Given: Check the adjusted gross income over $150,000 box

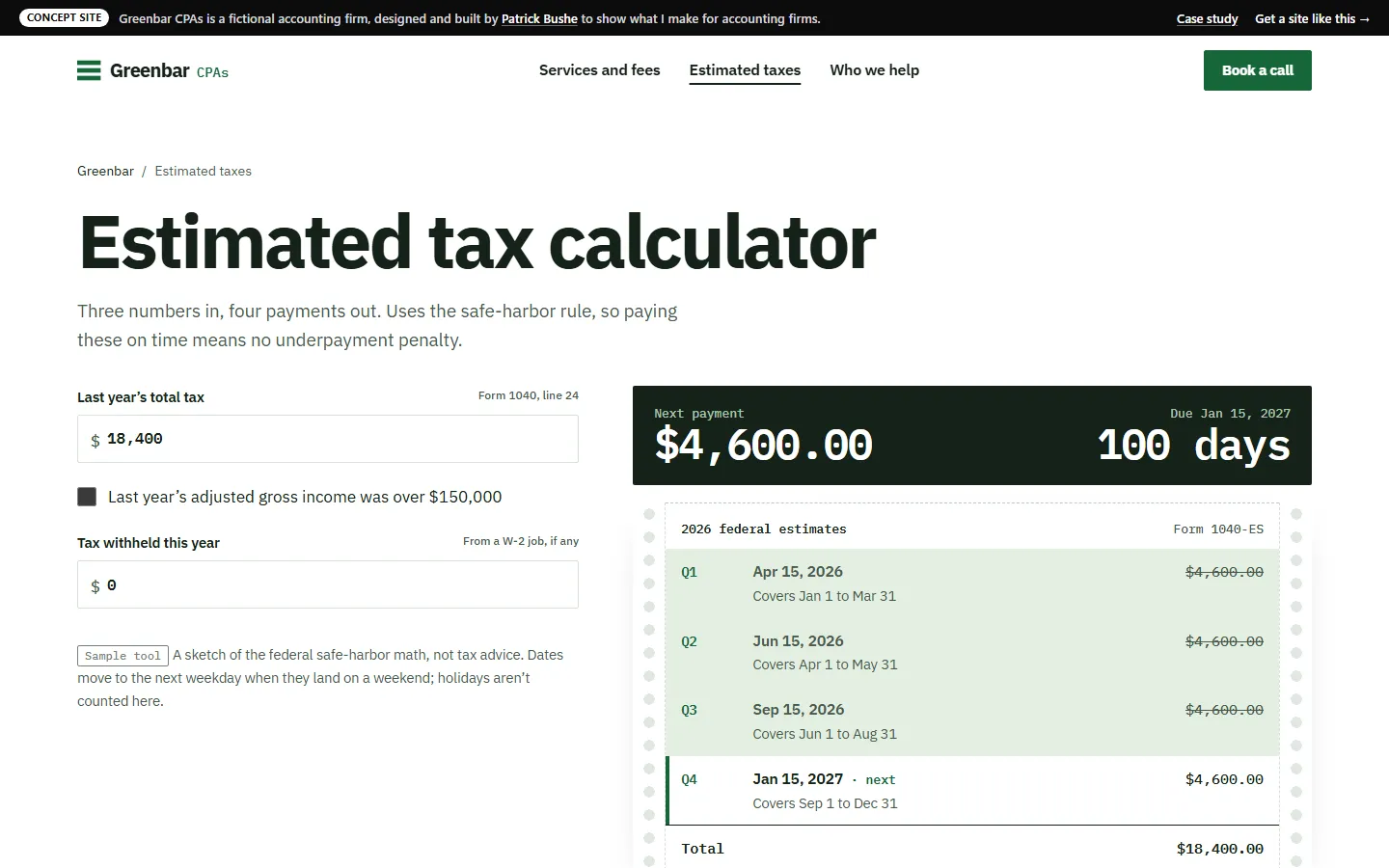Looking at the screenshot, I should tap(87, 497).
